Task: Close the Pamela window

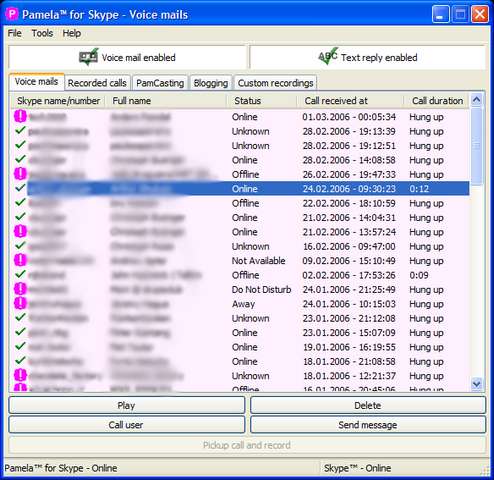Action: (480, 14)
